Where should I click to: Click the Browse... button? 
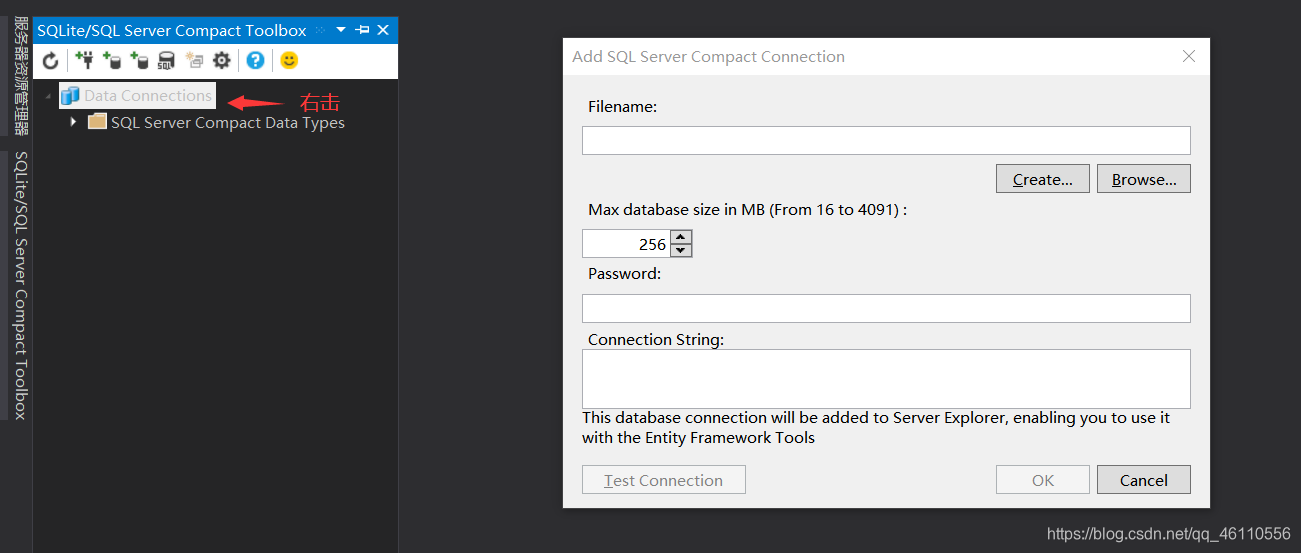click(x=1143, y=179)
